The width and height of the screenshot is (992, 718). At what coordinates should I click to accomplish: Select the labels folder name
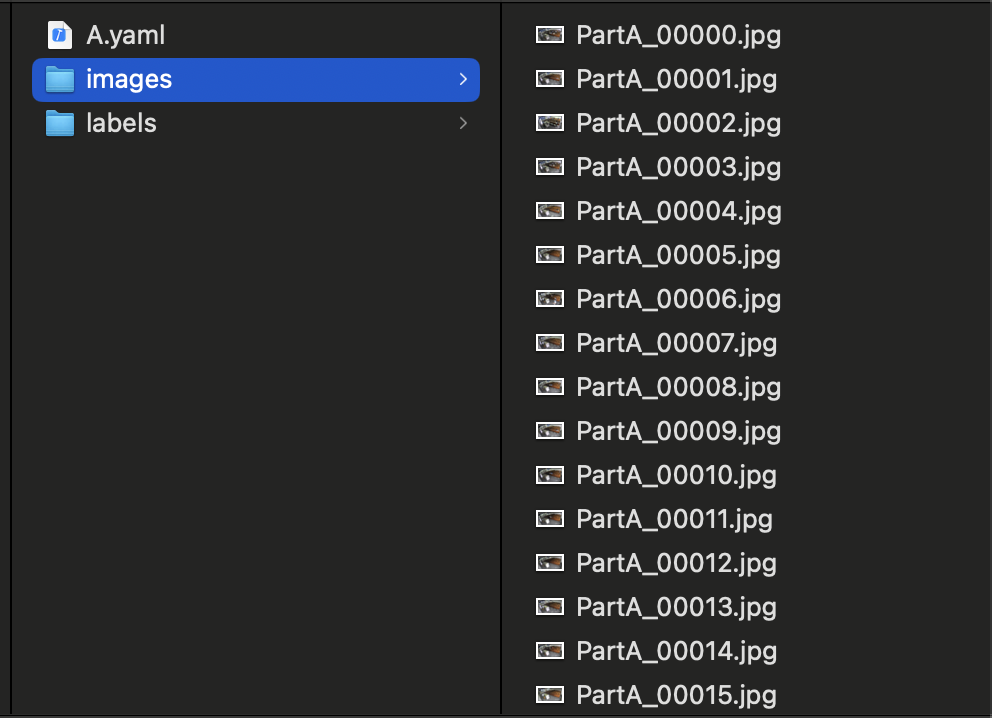(x=121, y=123)
